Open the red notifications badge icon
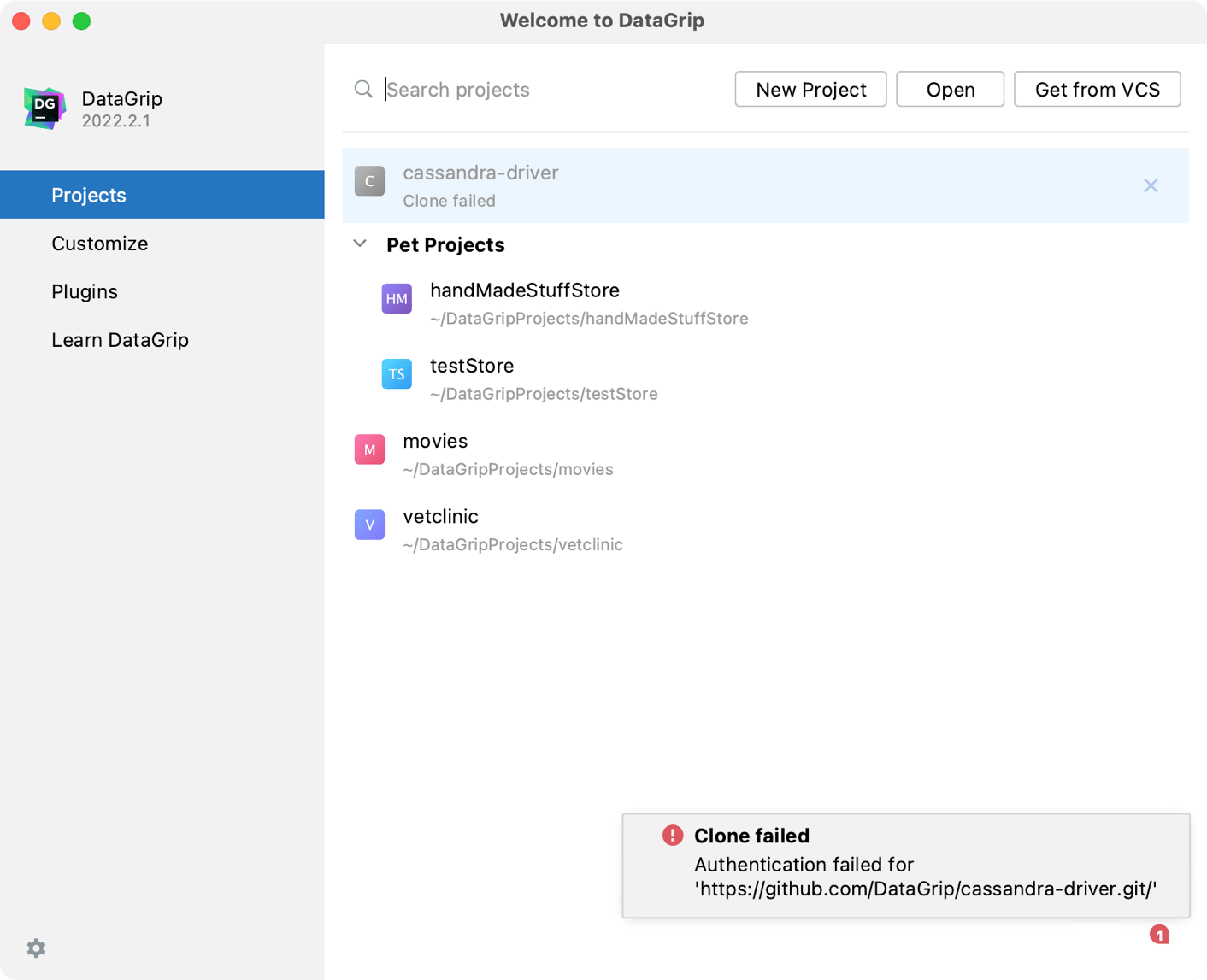1207x980 pixels. [x=1159, y=935]
